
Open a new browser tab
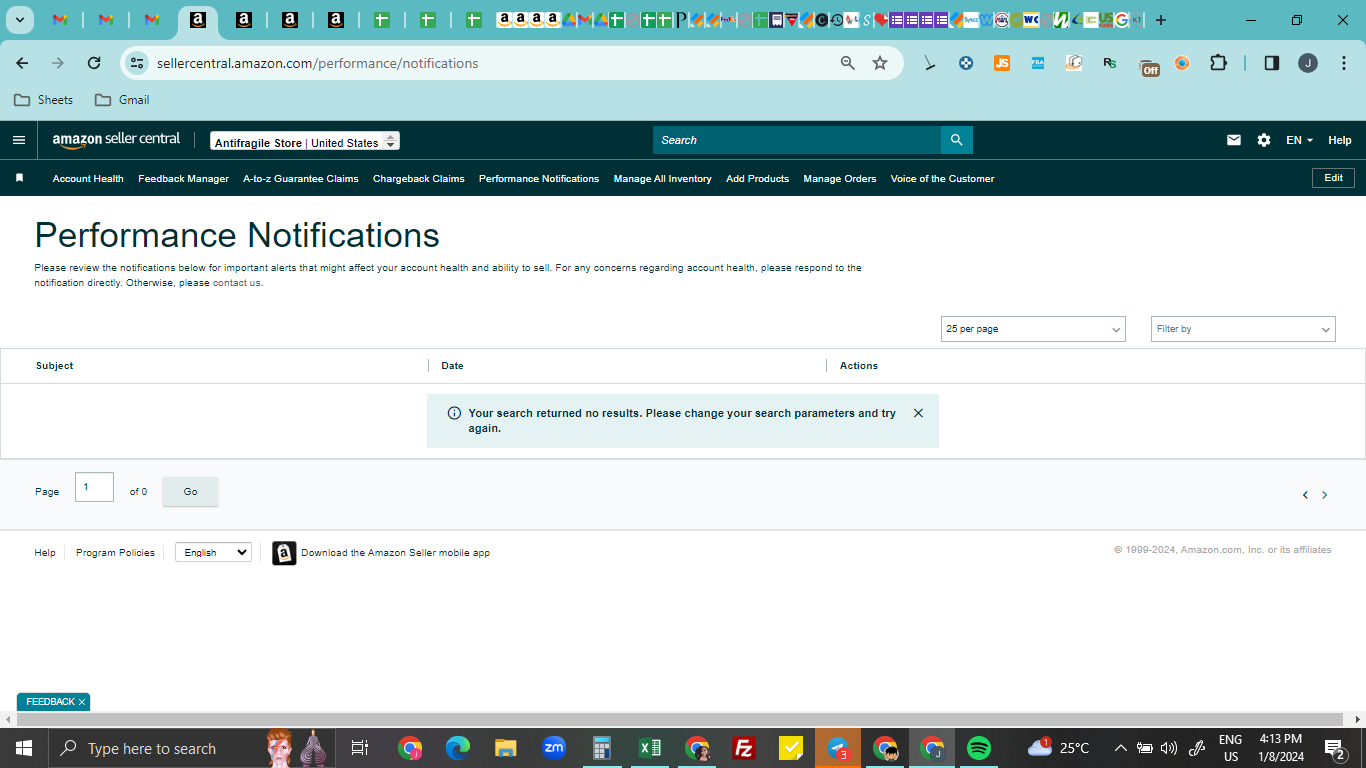point(1161,20)
